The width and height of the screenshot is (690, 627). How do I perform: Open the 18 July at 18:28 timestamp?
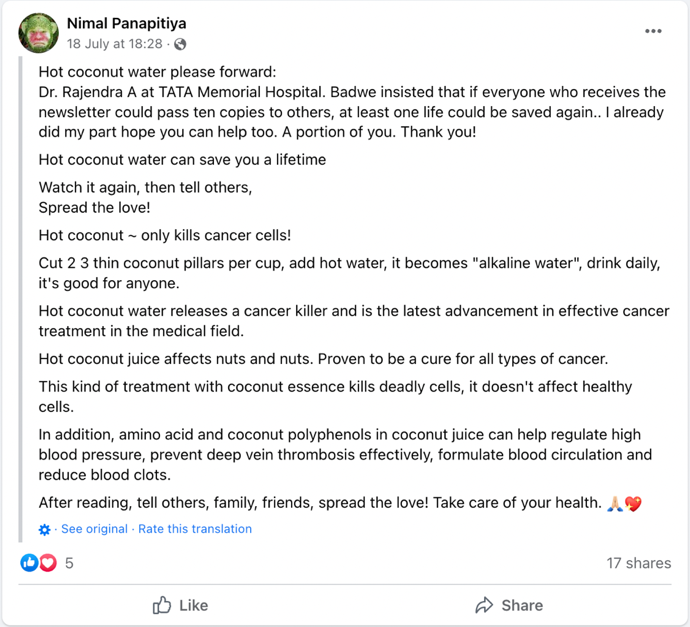click(115, 44)
